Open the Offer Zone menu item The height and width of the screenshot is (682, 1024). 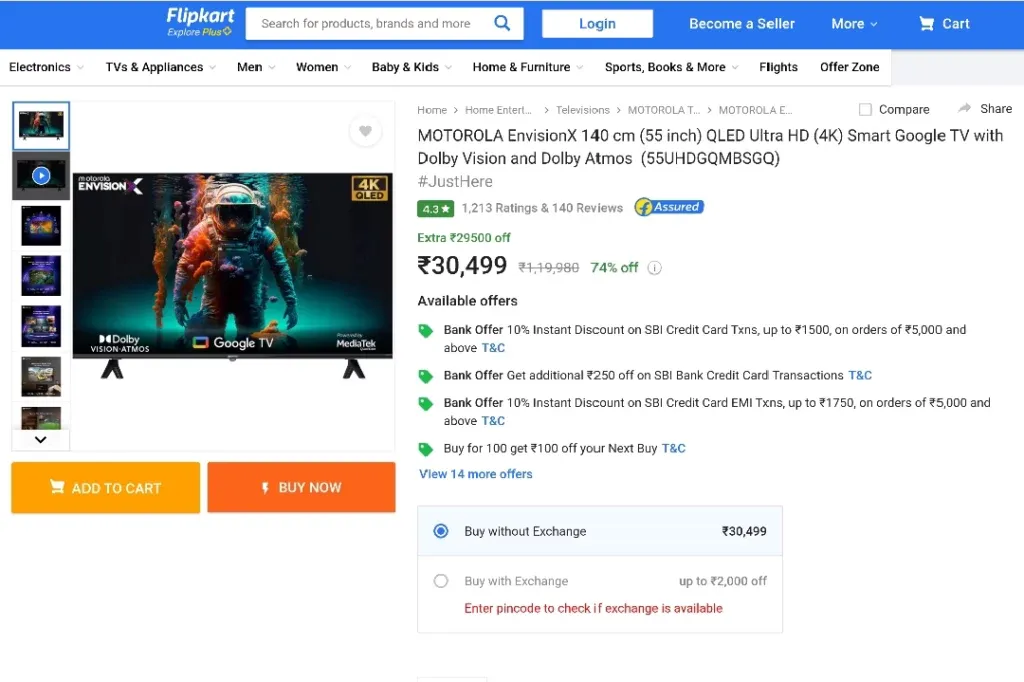(850, 67)
